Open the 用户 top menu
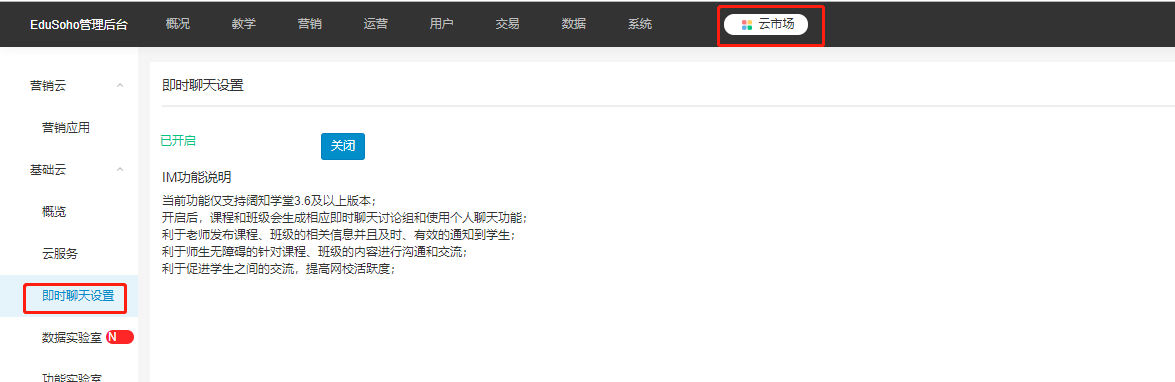This screenshot has height=382, width=1175. coord(441,24)
